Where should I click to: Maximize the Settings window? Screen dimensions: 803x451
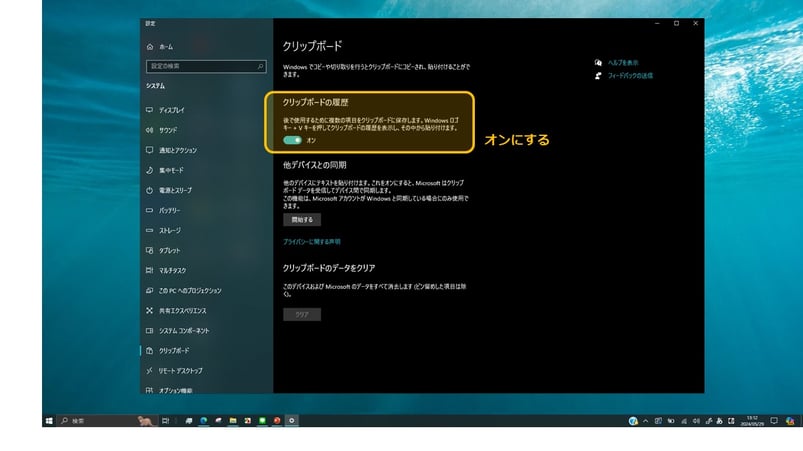click(x=677, y=24)
